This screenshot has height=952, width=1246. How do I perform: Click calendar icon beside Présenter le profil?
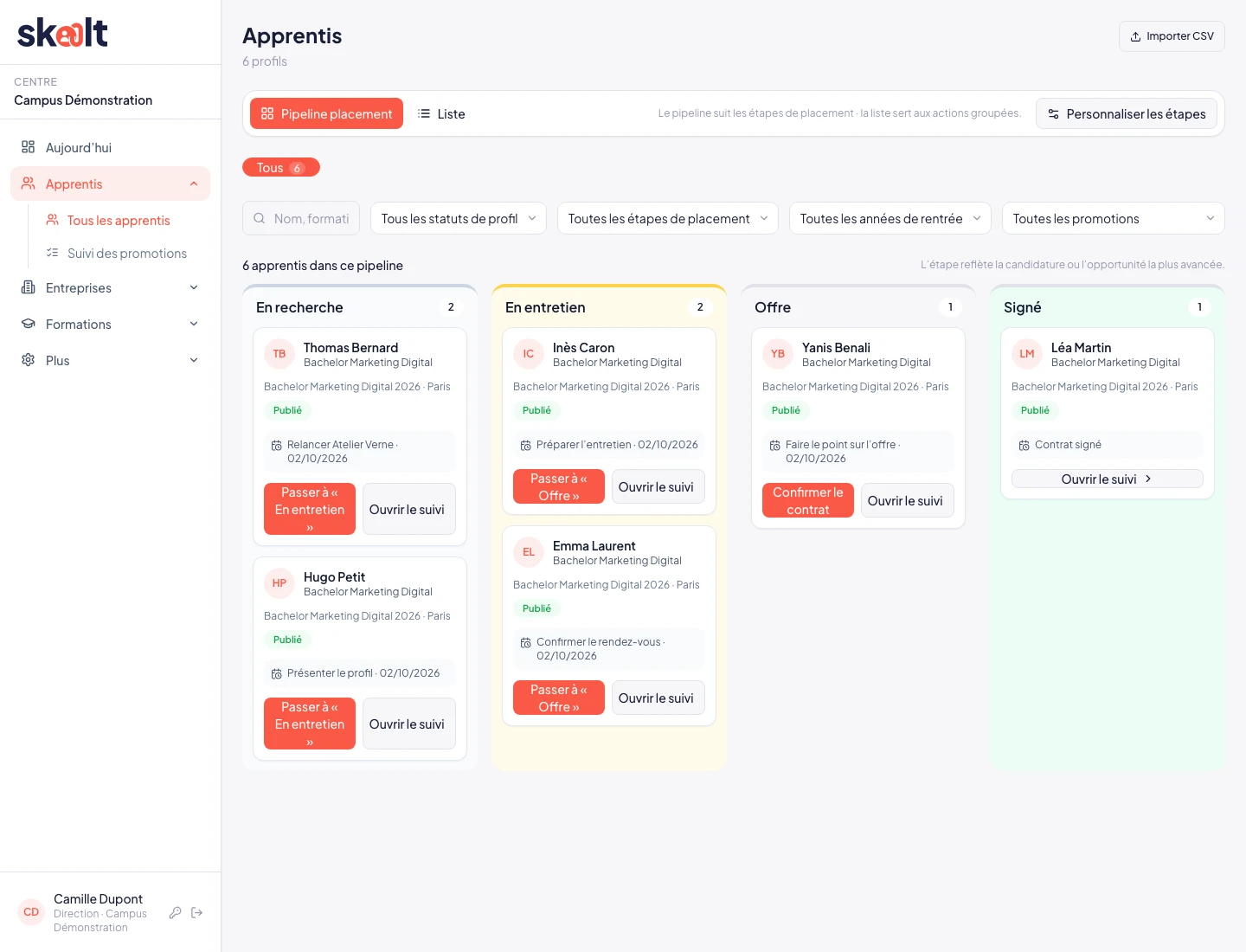click(x=277, y=674)
